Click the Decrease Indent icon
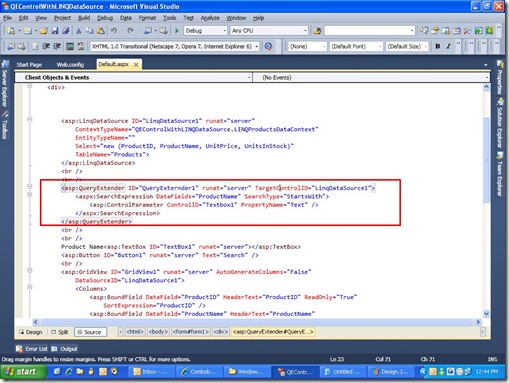 (46, 46)
